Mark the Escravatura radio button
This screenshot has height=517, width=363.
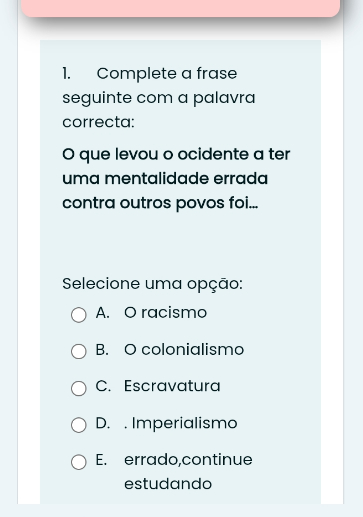click(x=79, y=388)
